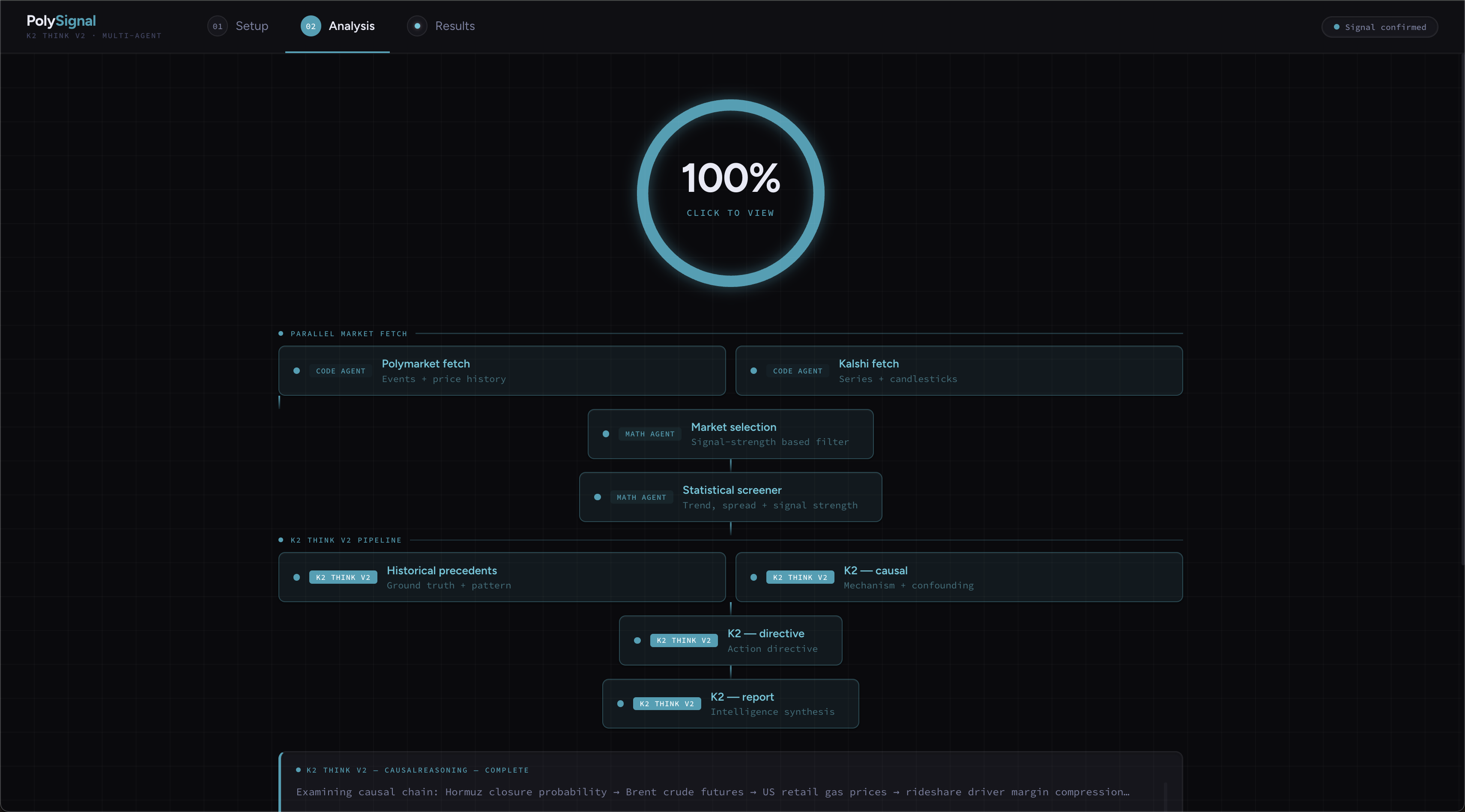Click the causal reasoning log panel
Screen dimensions: 1465x812
[x=730, y=782]
